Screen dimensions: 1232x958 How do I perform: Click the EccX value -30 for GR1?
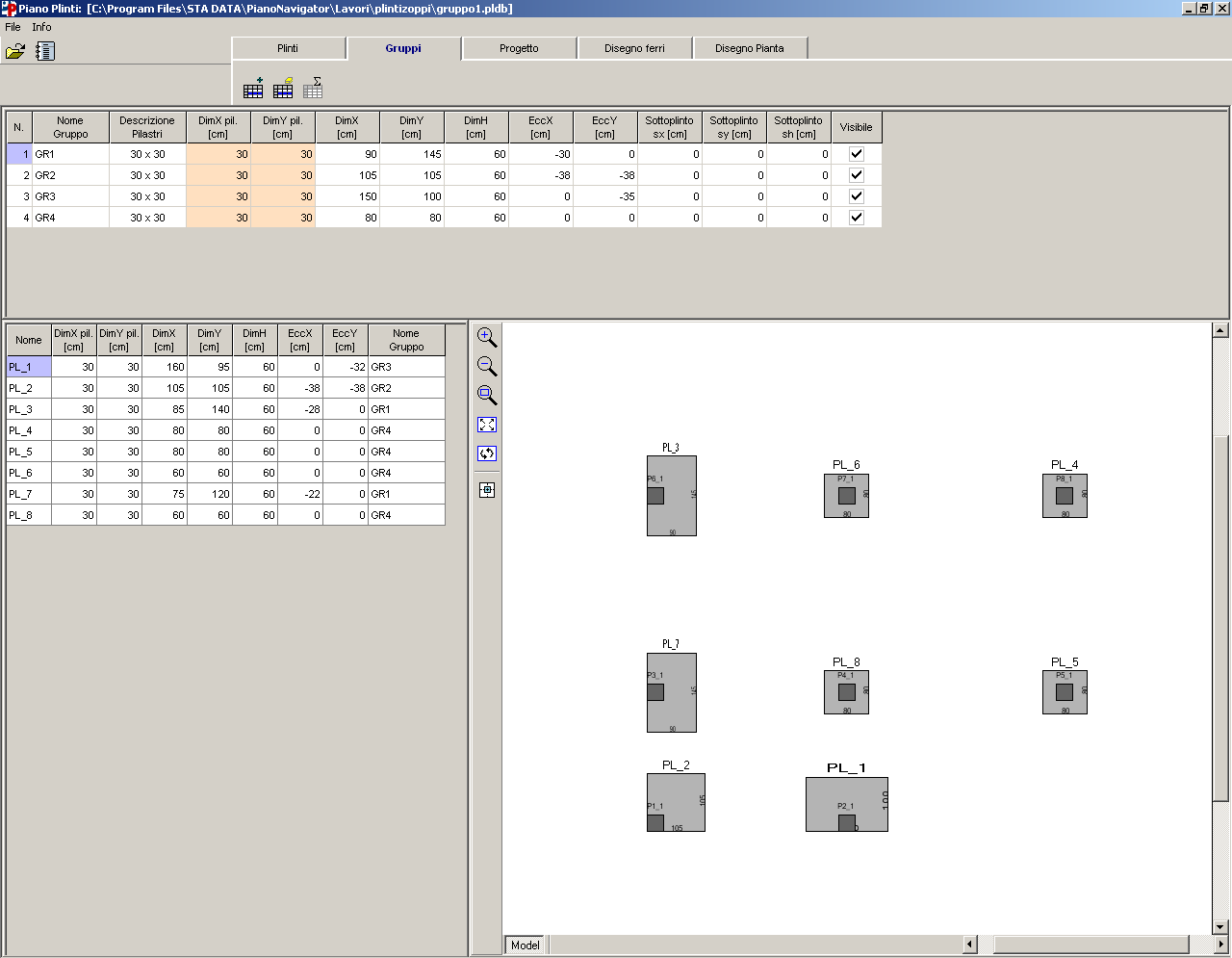541,154
